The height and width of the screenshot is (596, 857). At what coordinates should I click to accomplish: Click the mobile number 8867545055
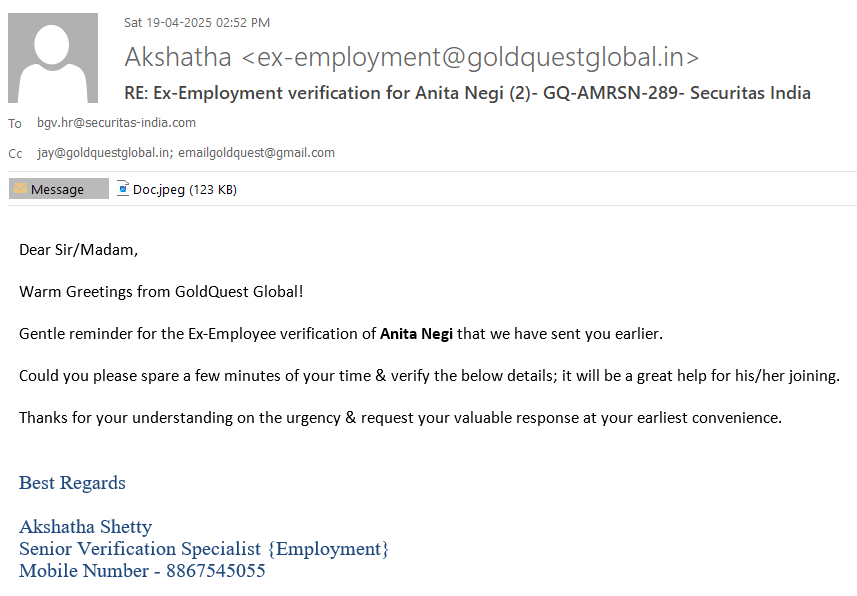pos(218,571)
